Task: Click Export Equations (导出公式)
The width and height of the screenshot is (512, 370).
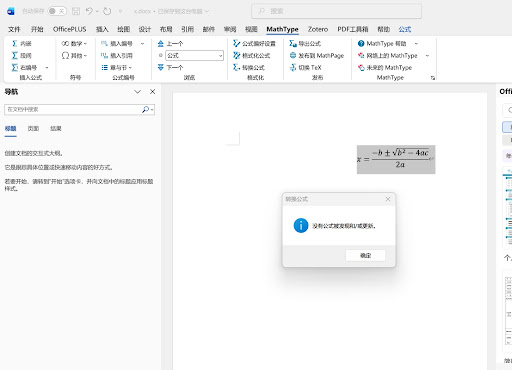Action: 305,44
